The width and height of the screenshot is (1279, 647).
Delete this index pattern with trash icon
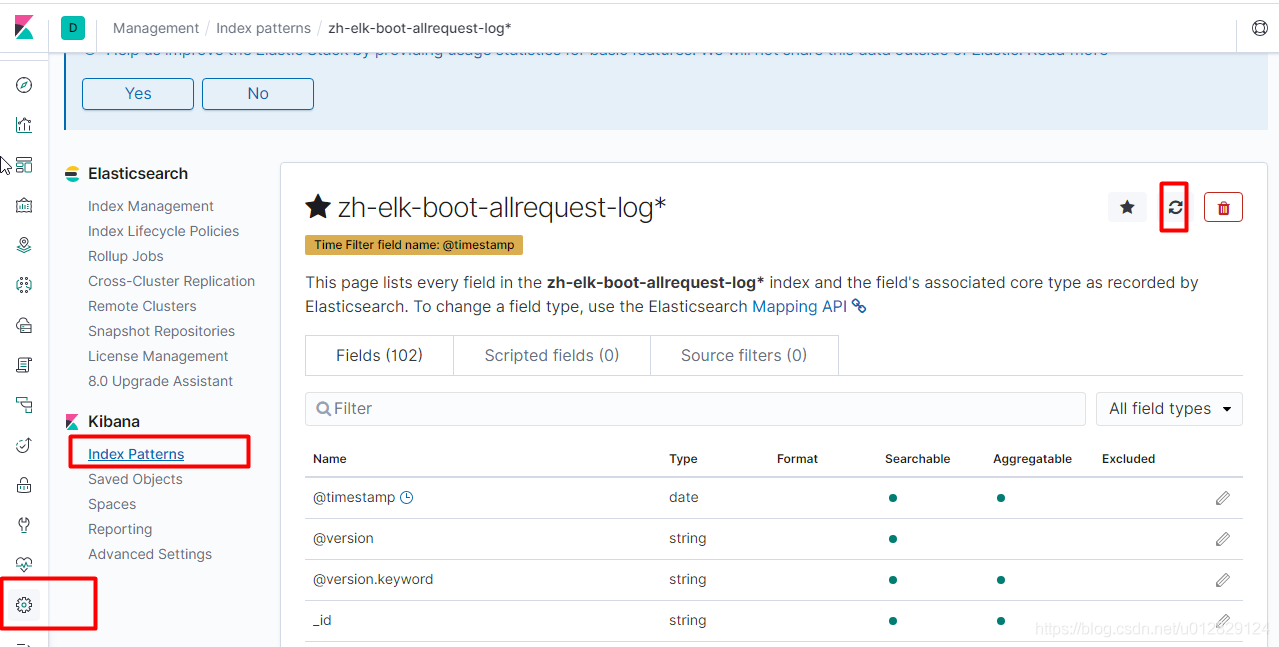(x=1223, y=207)
